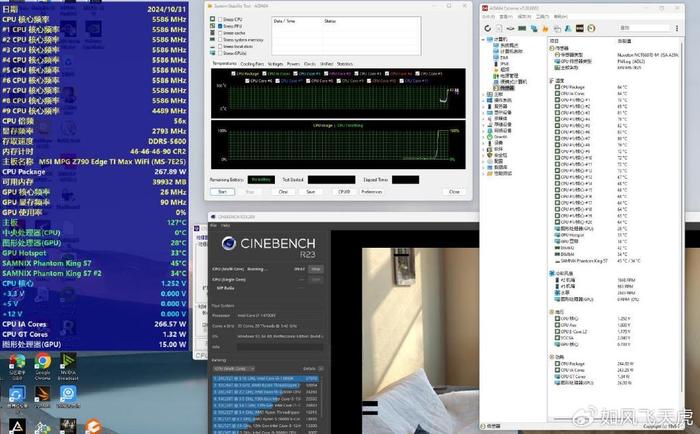This screenshot has width=700, height=434.
Task: Enable the Stress GPU(s) checkbox
Action: pos(220,53)
